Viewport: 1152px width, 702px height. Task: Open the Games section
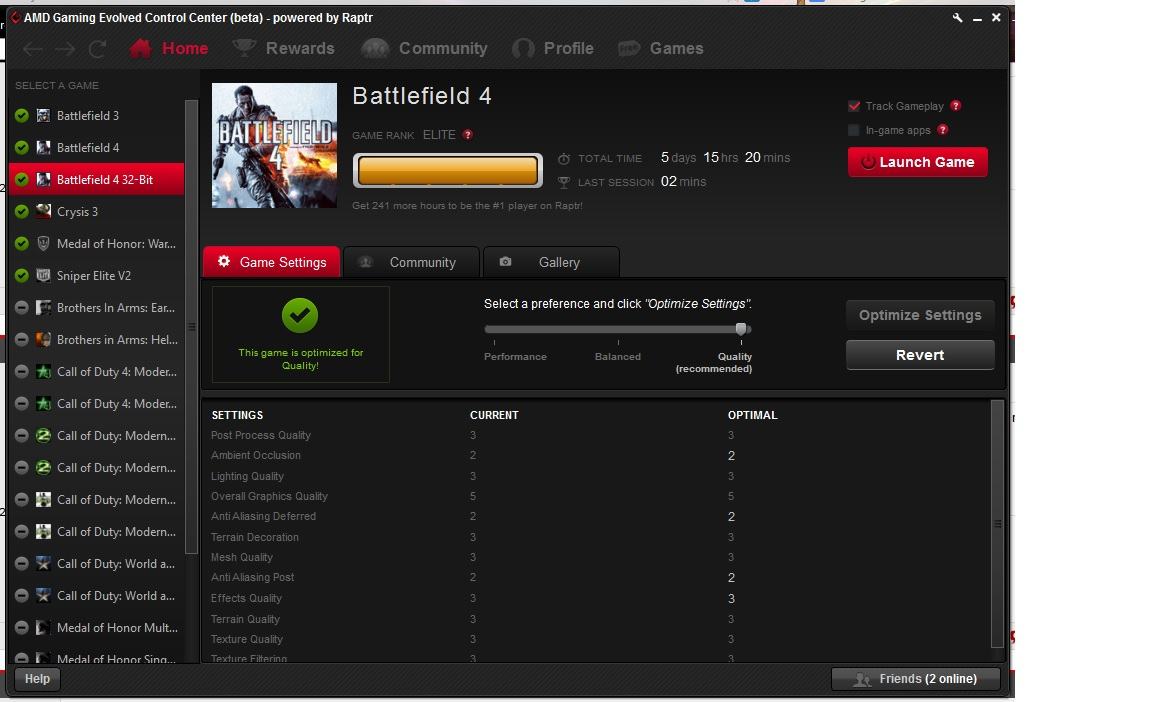pyautogui.click(x=660, y=48)
